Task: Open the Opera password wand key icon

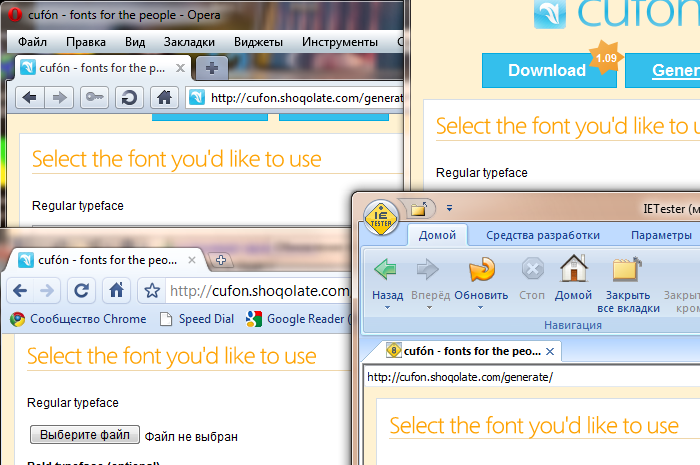Action: 94,97
